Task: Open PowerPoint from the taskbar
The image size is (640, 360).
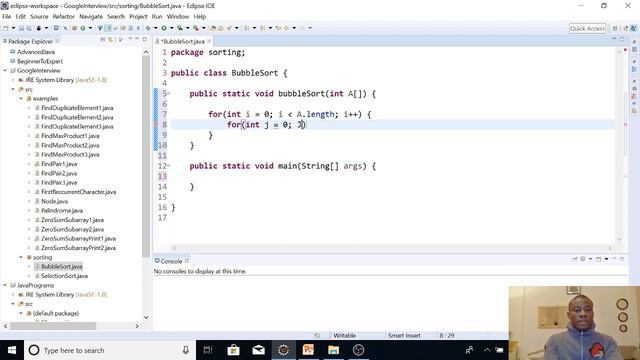Action: point(308,350)
